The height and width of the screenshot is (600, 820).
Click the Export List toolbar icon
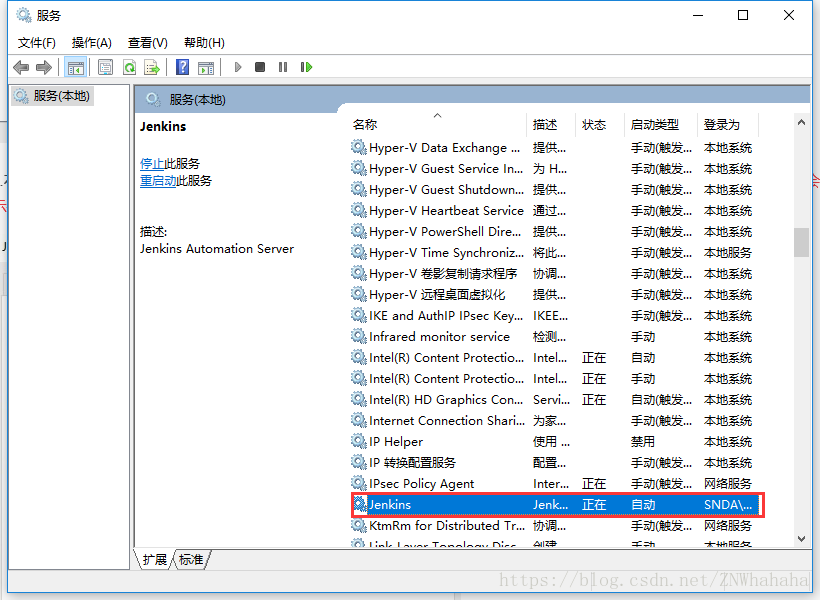click(x=152, y=67)
